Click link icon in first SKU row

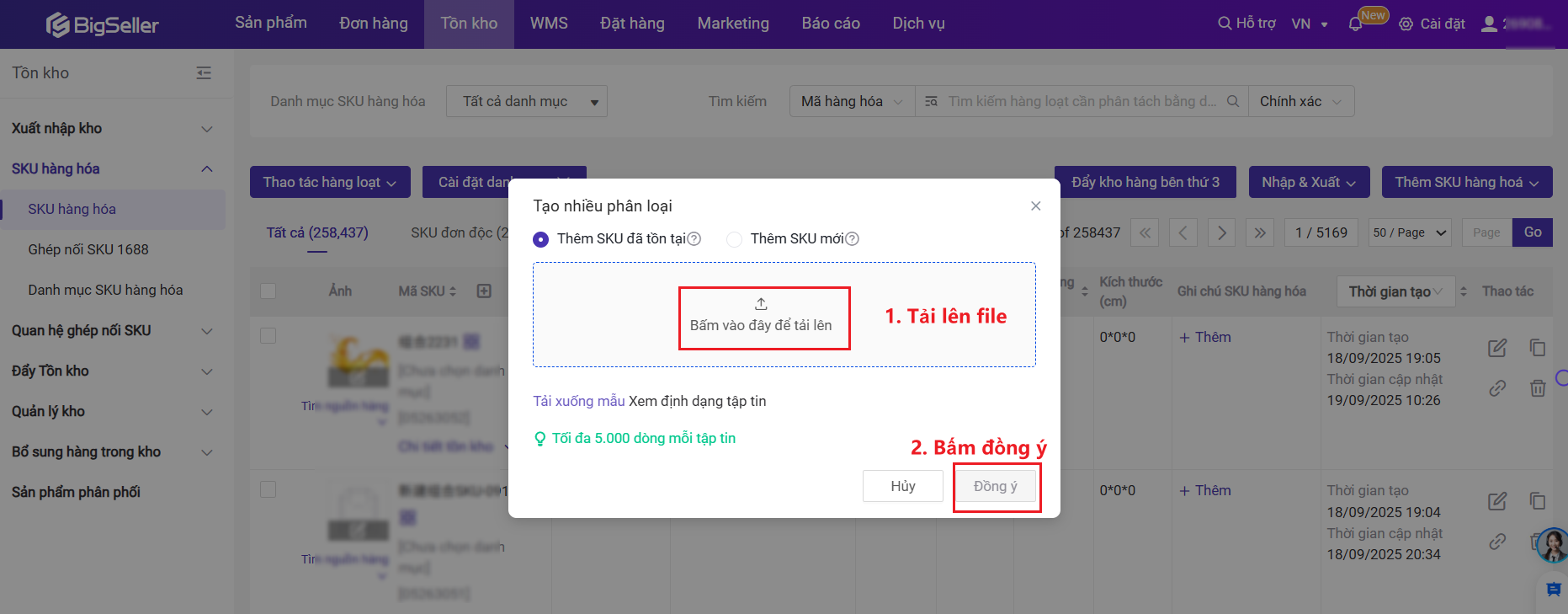coord(1497,388)
